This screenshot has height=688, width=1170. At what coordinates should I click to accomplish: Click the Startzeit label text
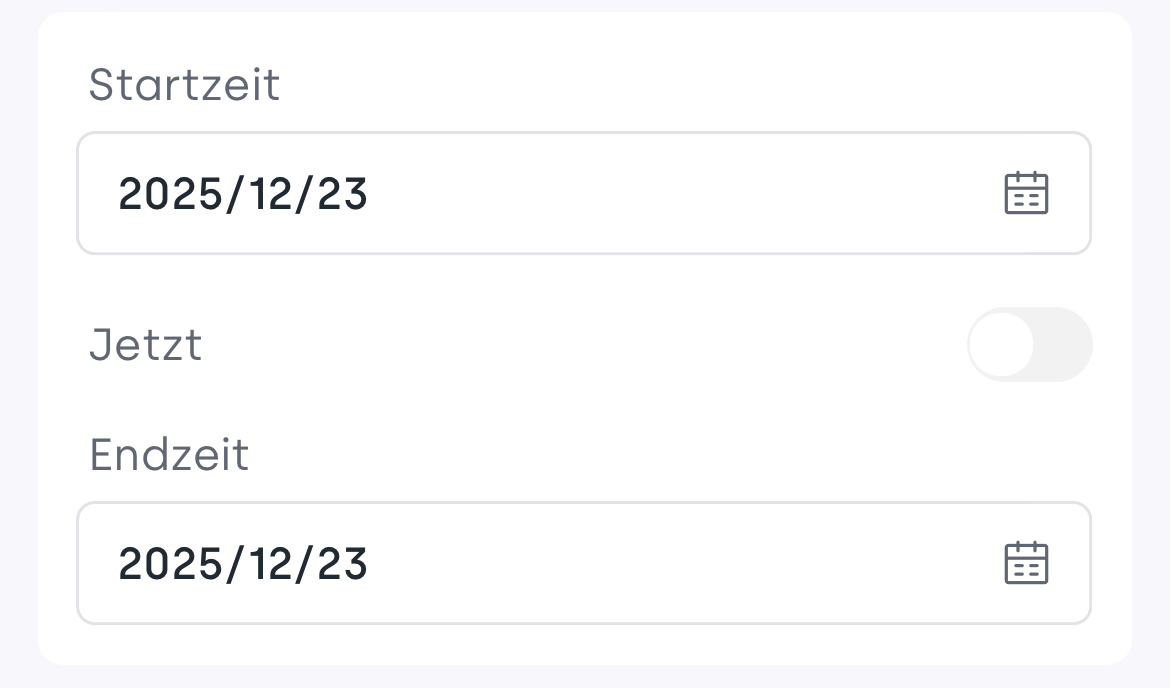click(x=184, y=85)
